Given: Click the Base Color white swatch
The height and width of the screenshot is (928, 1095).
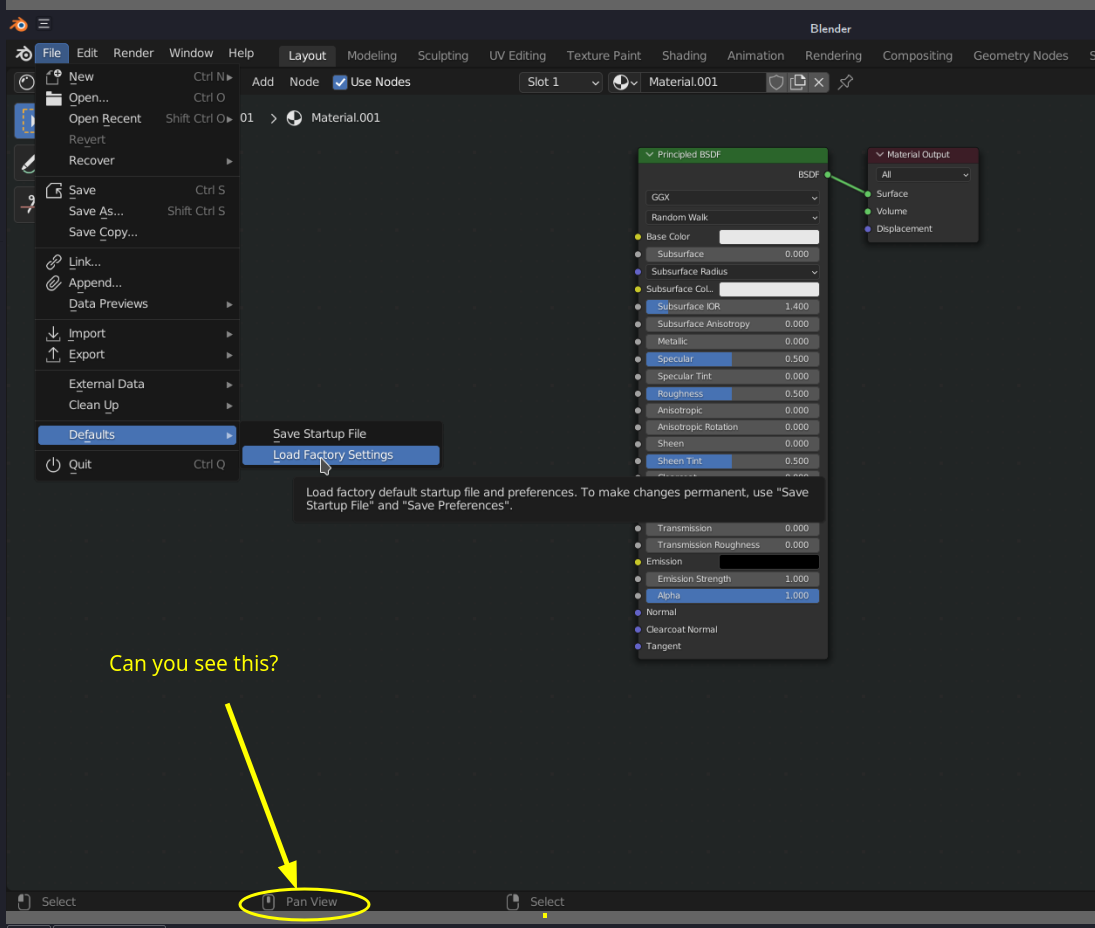Looking at the screenshot, I should pos(769,237).
